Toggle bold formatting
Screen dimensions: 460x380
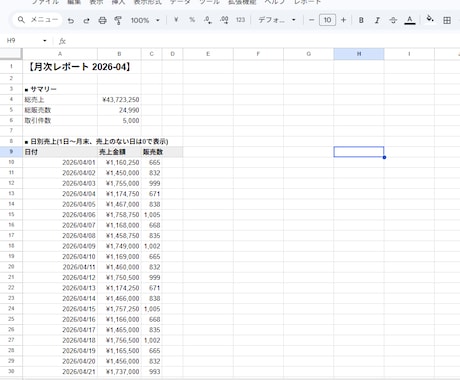pyautogui.click(x=361, y=20)
